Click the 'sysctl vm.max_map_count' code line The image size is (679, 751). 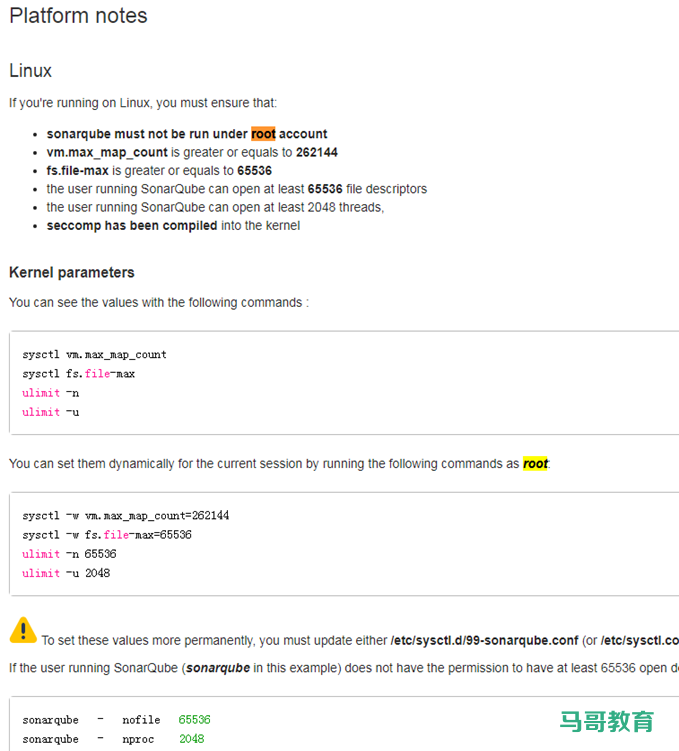pos(94,355)
